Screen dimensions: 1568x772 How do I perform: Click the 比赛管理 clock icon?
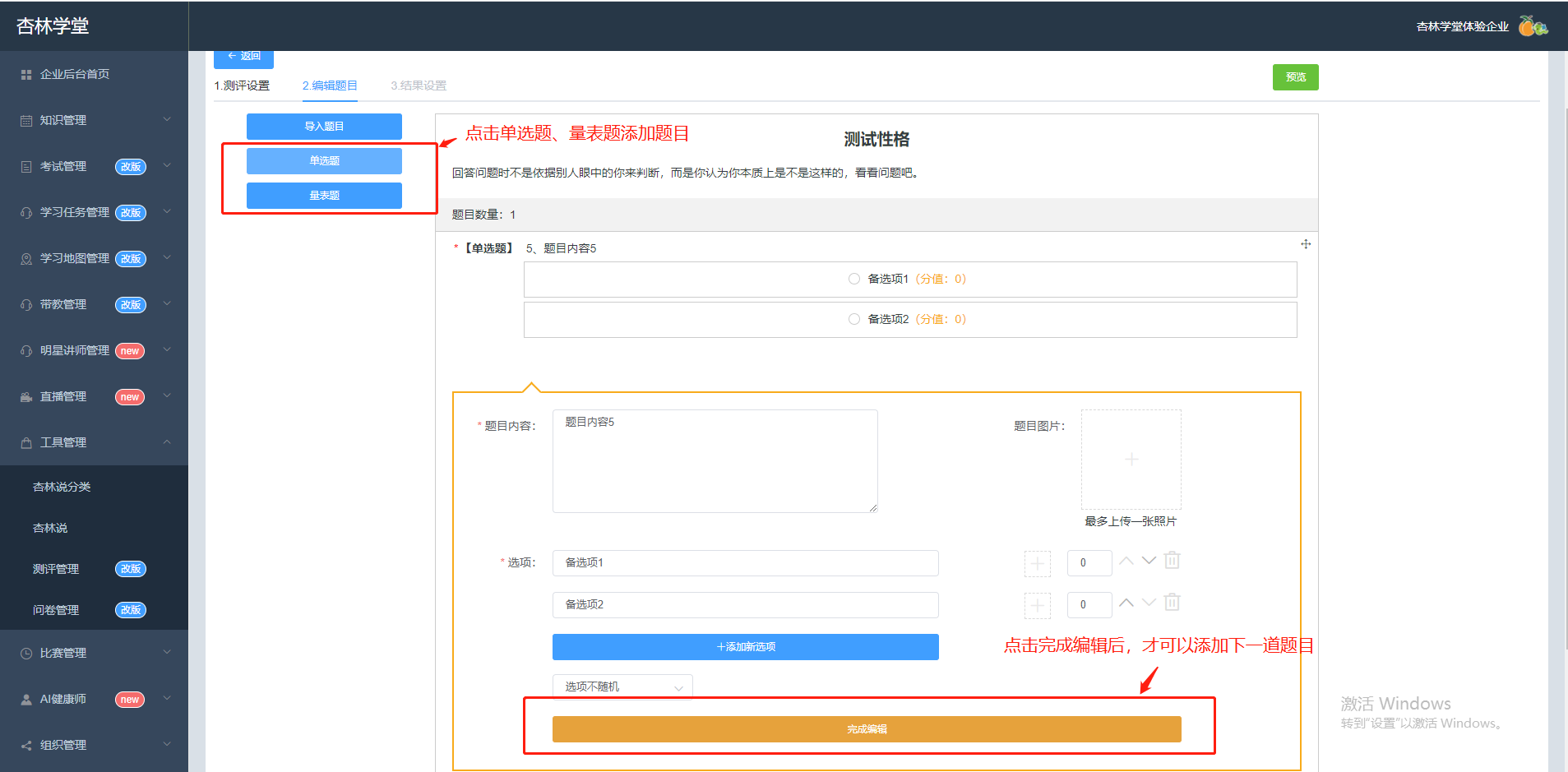26,654
